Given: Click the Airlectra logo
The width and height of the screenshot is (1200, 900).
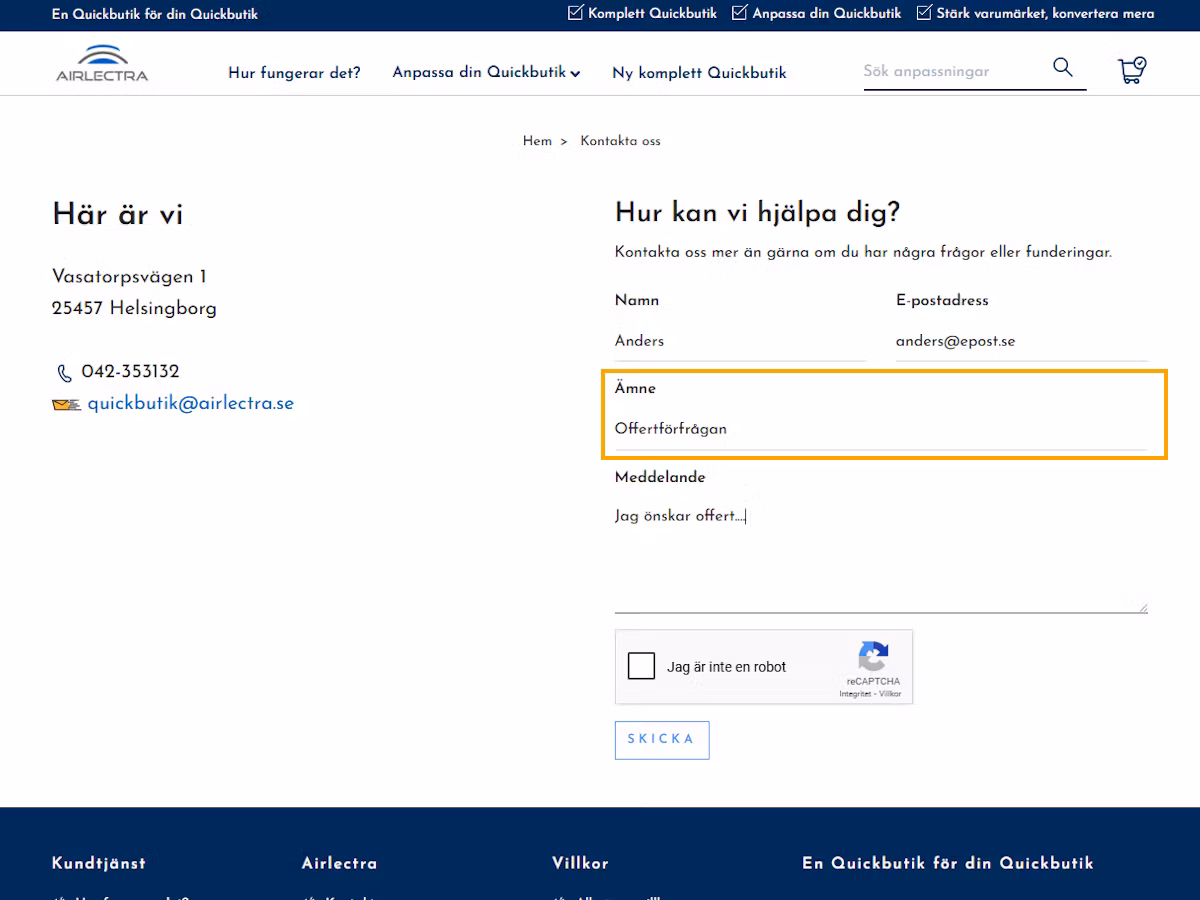Looking at the screenshot, I should click(x=102, y=63).
